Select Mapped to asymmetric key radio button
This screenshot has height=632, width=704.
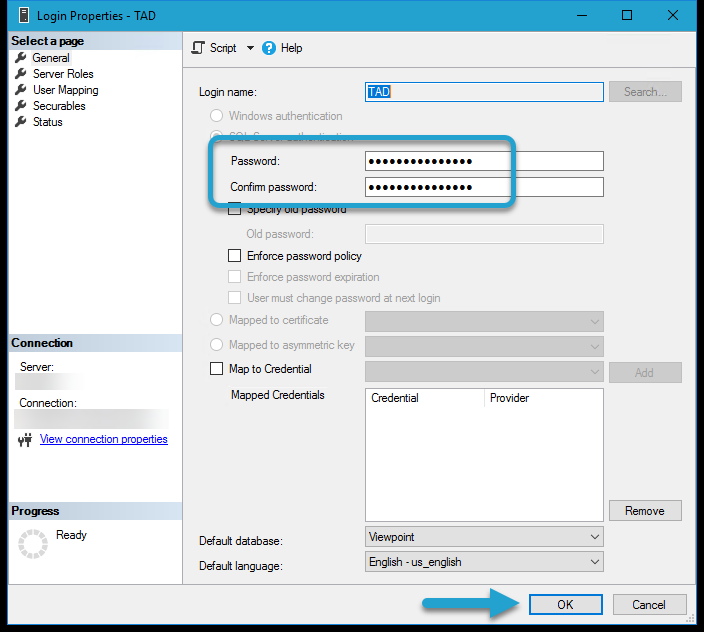pyautogui.click(x=216, y=345)
